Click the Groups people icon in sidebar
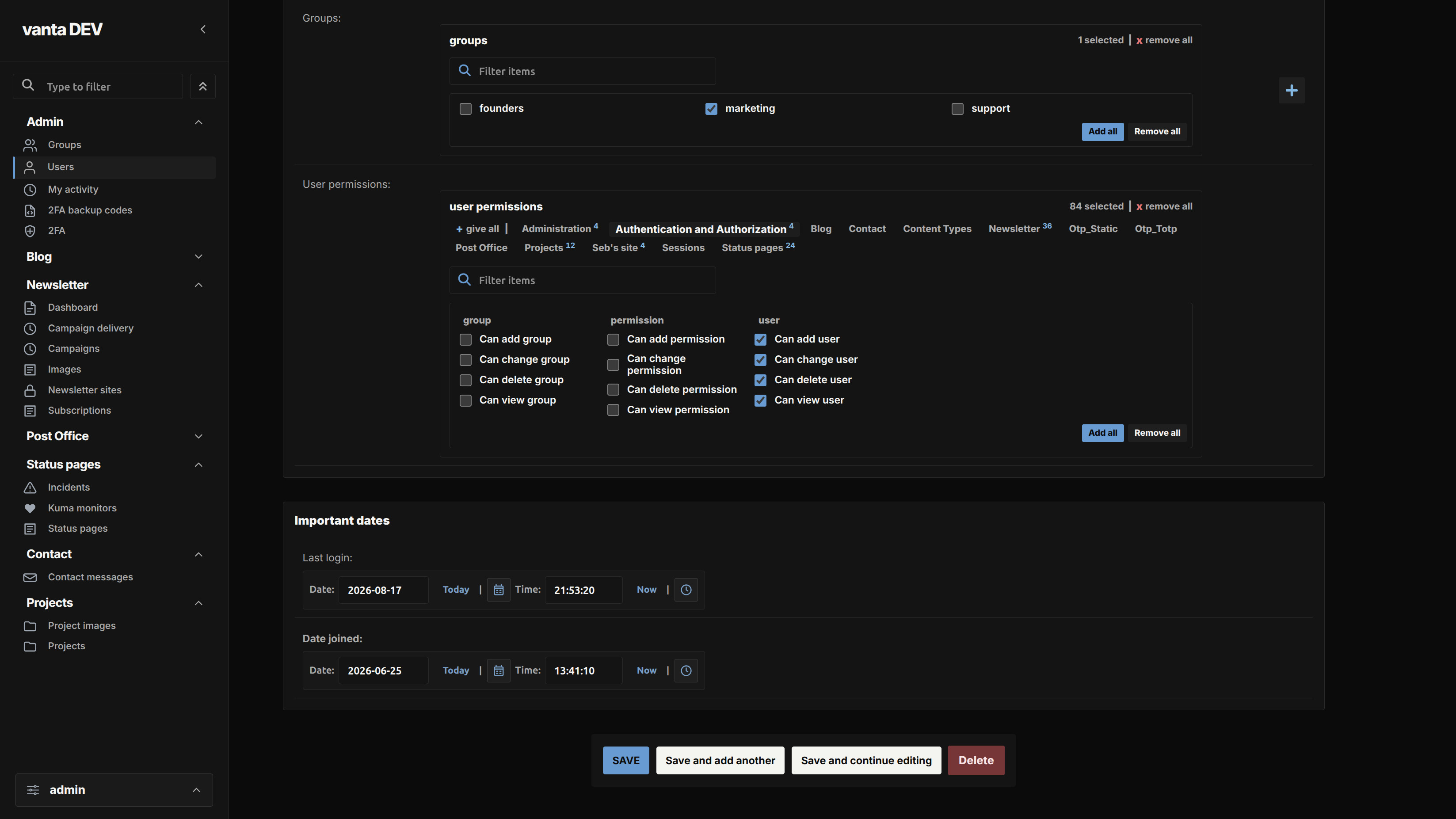This screenshot has height=819, width=1456. pyautogui.click(x=30, y=145)
